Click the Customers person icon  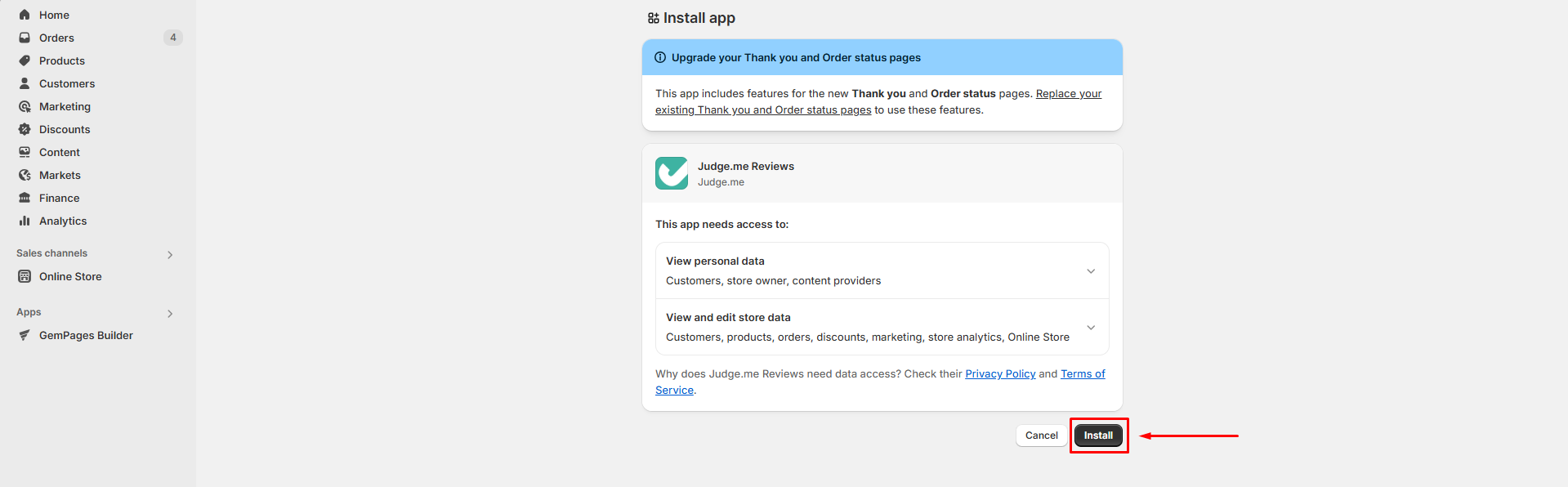(25, 83)
